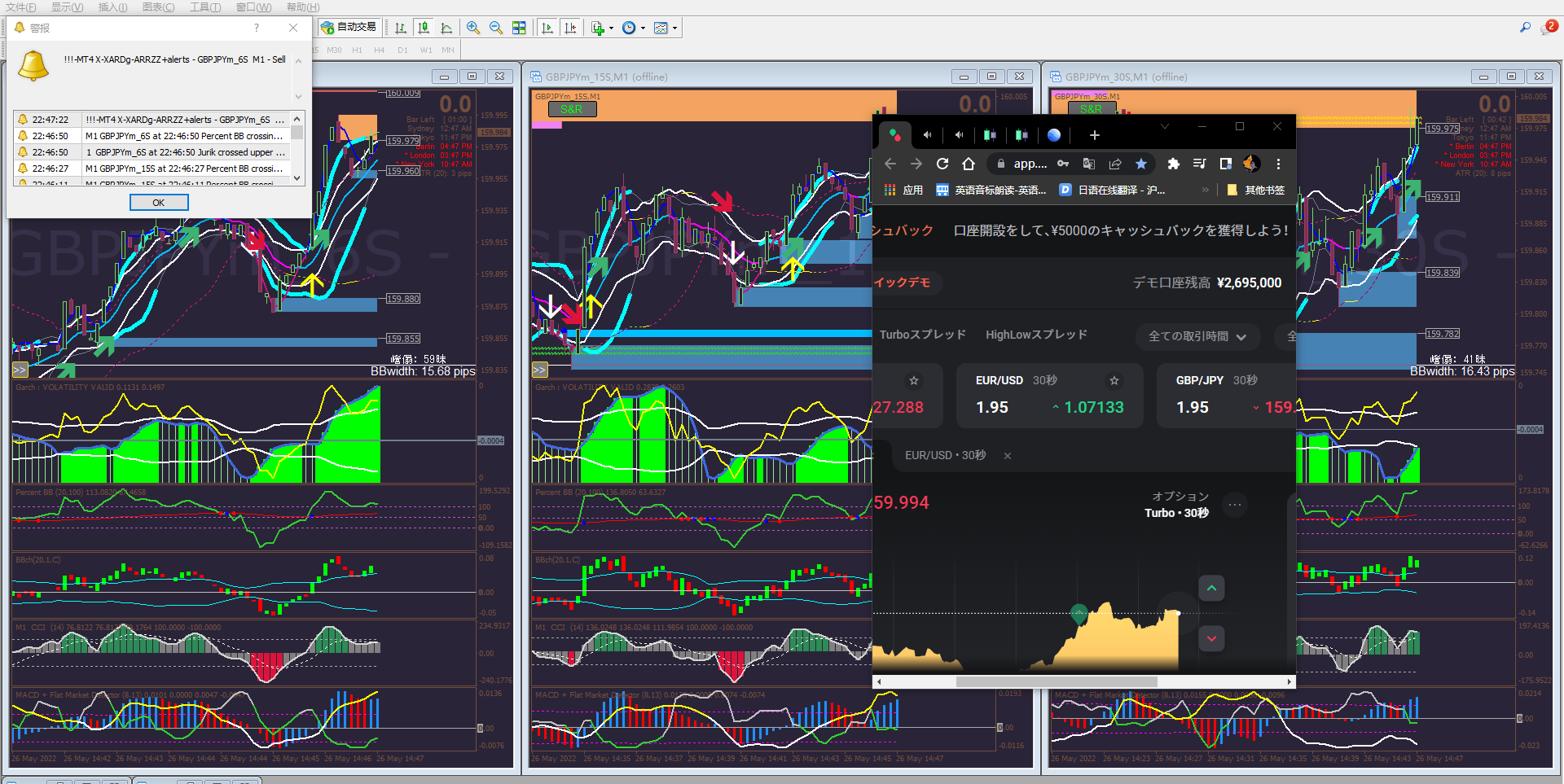The width and height of the screenshot is (1564, 784).
Task: Go forward in the browser
Action: [916, 164]
